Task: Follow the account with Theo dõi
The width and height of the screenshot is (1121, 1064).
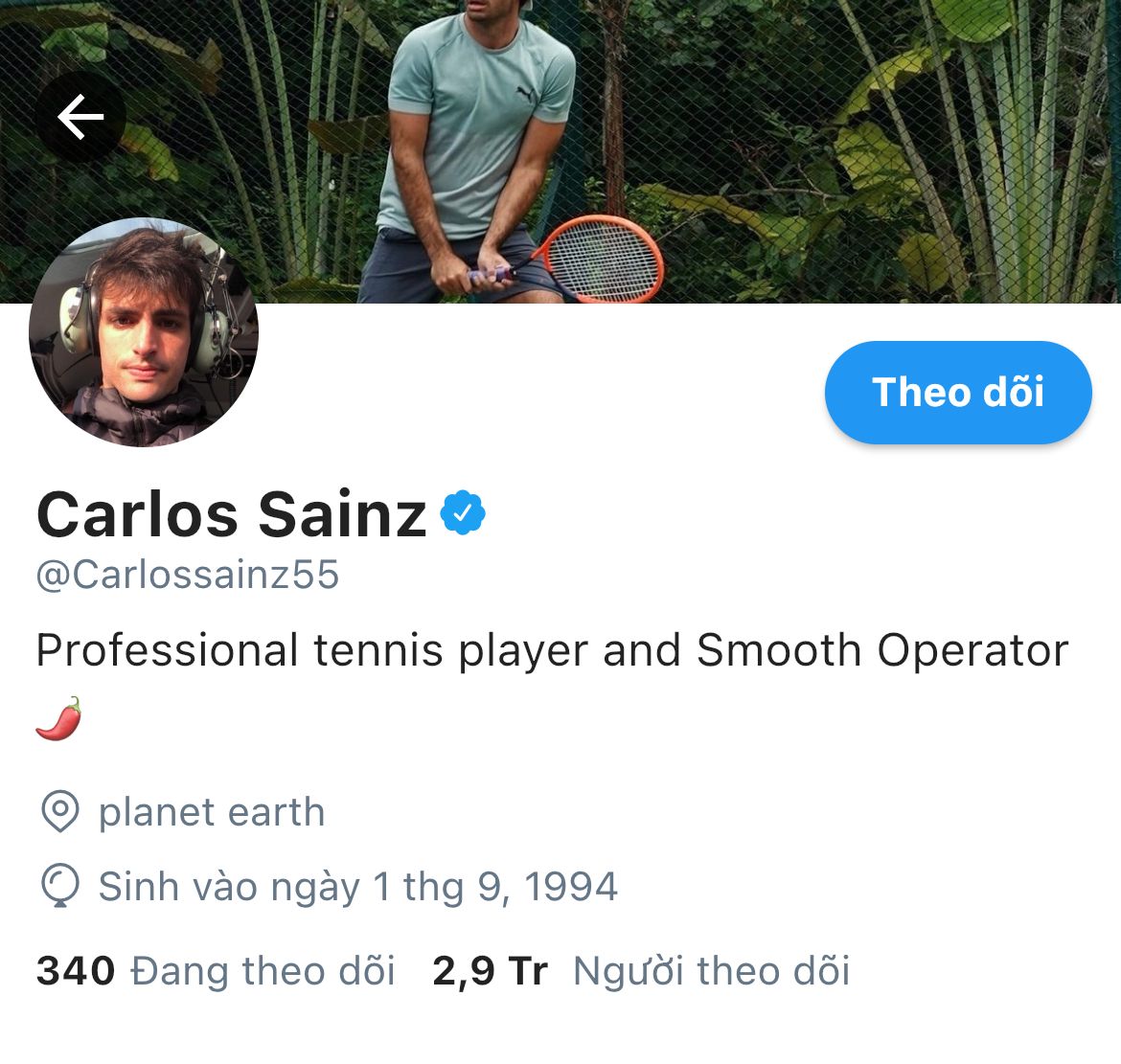Action: tap(958, 393)
